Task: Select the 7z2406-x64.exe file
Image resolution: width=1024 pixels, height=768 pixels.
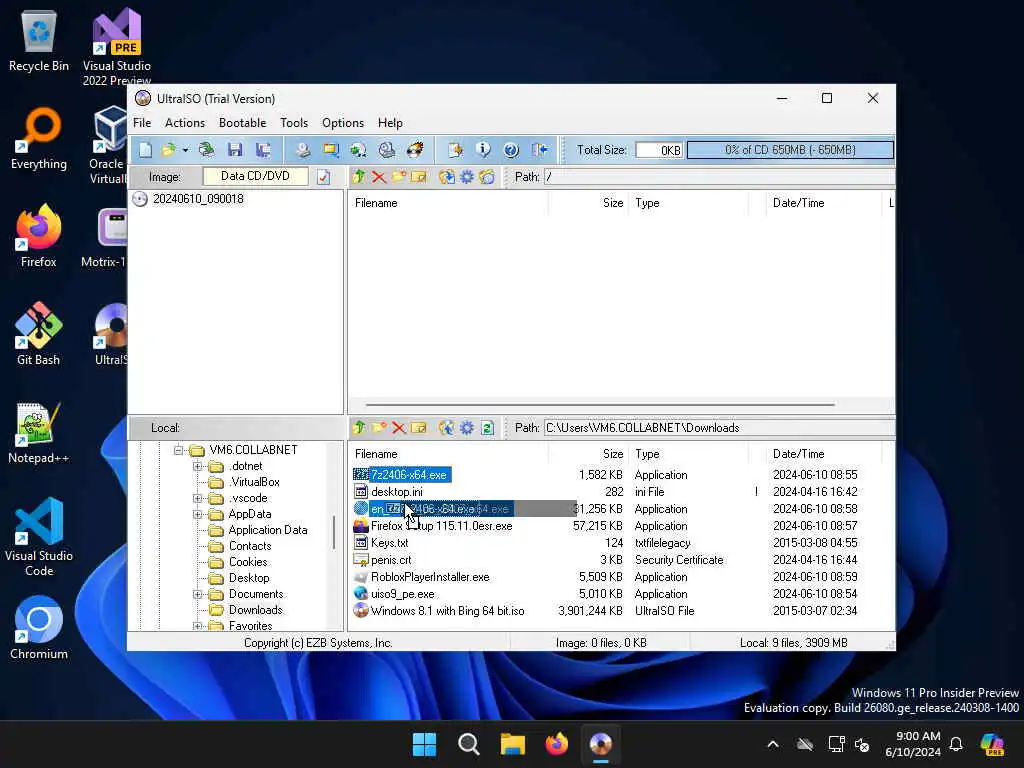Action: [409, 475]
